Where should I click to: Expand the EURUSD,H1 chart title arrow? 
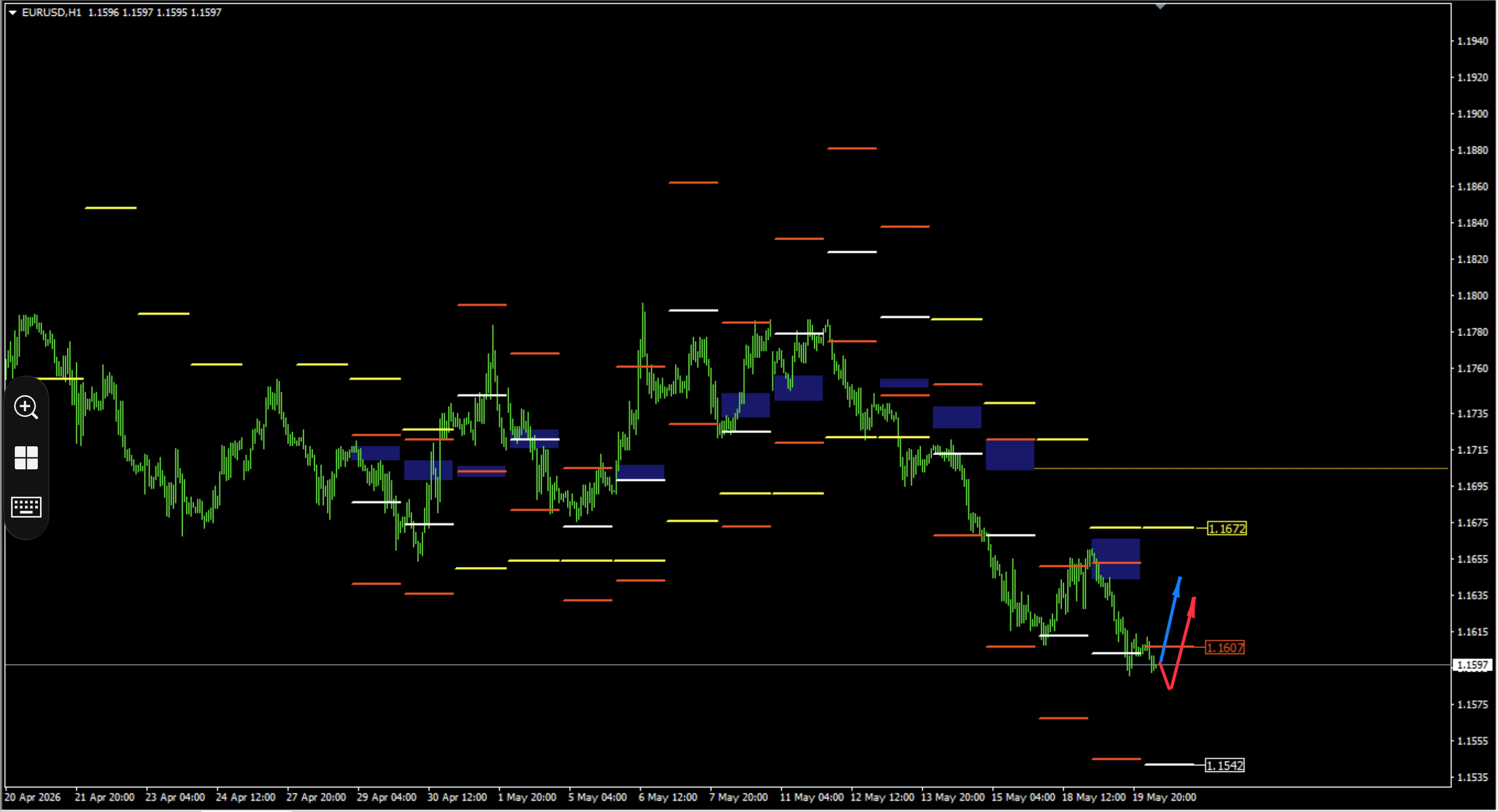point(12,12)
